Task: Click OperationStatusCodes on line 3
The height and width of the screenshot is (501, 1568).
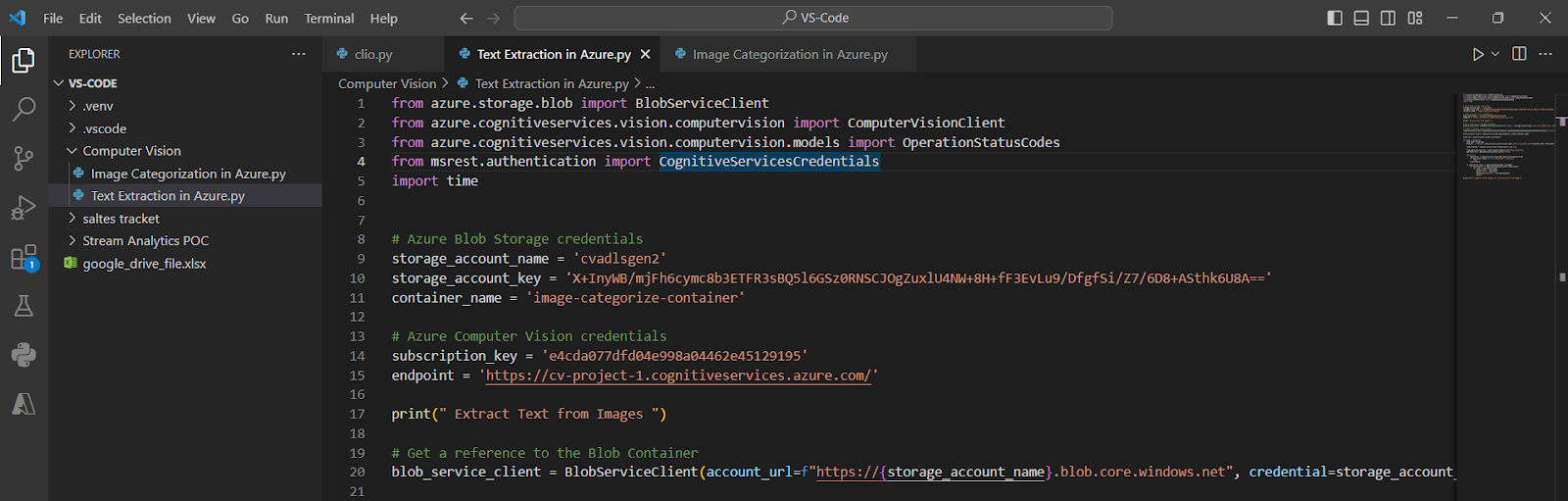Action: coord(981,142)
